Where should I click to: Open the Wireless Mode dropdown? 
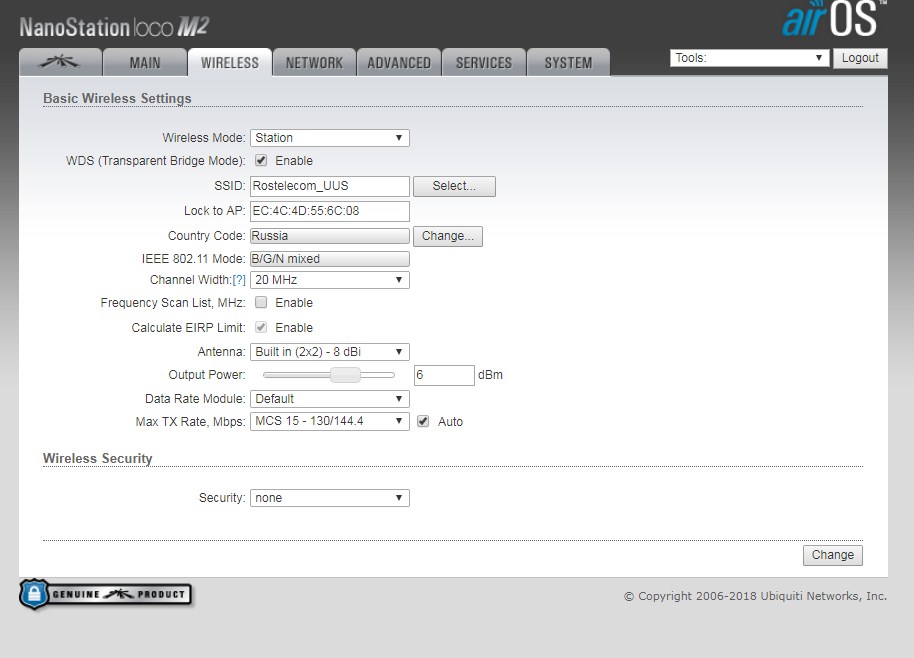tap(330, 138)
